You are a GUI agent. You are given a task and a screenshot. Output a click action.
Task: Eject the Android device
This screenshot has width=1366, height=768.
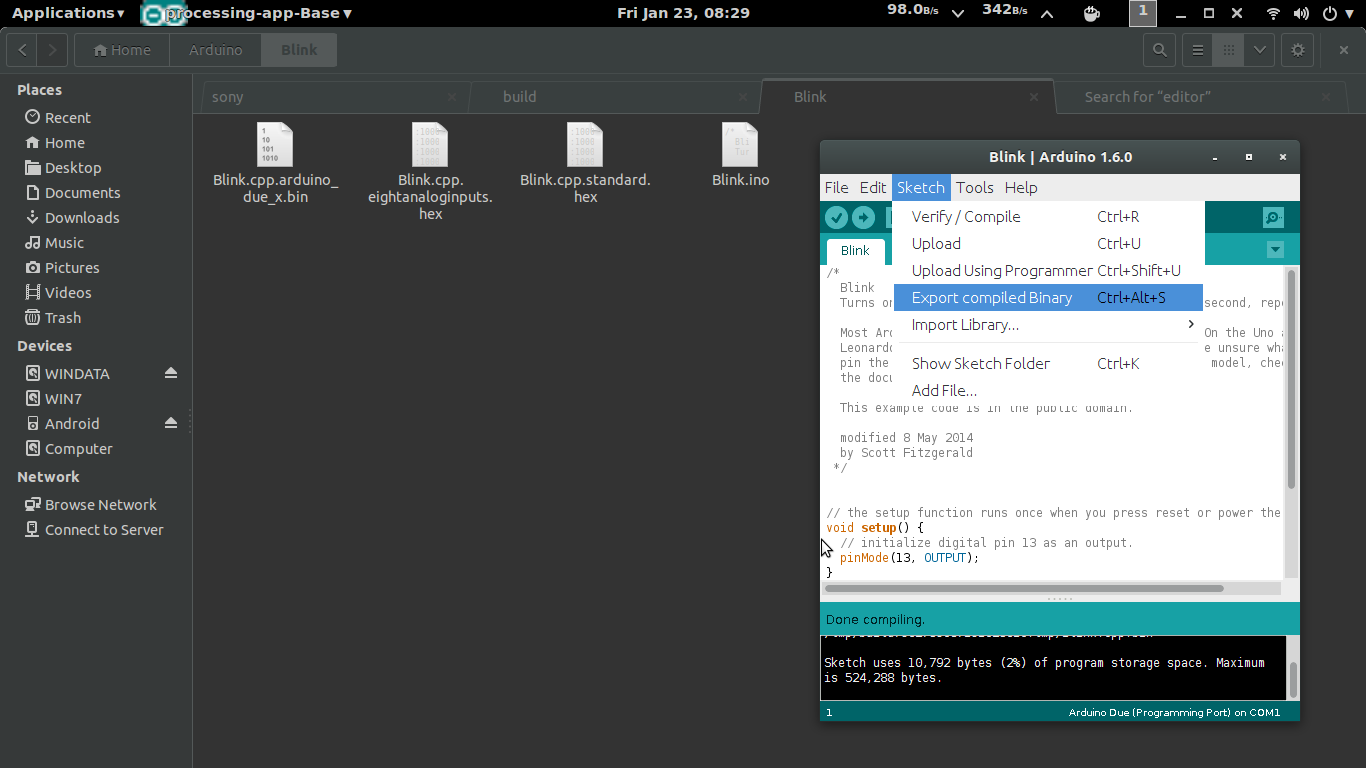click(171, 423)
